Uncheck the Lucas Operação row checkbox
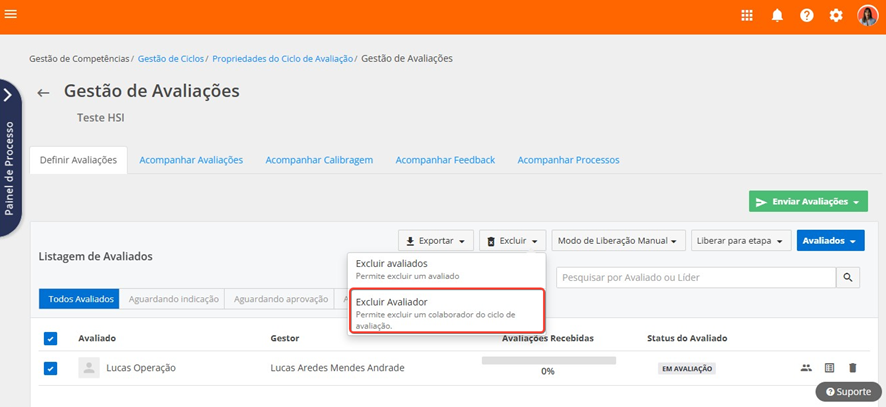 [x=51, y=368]
